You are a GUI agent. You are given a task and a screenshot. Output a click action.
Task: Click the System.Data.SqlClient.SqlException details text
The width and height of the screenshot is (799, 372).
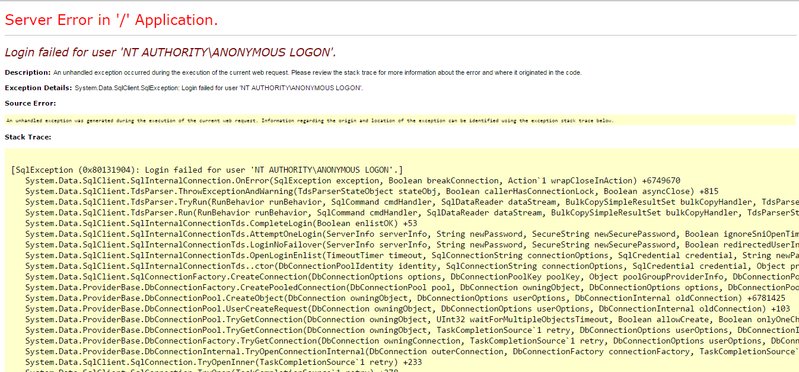[x=219, y=88]
